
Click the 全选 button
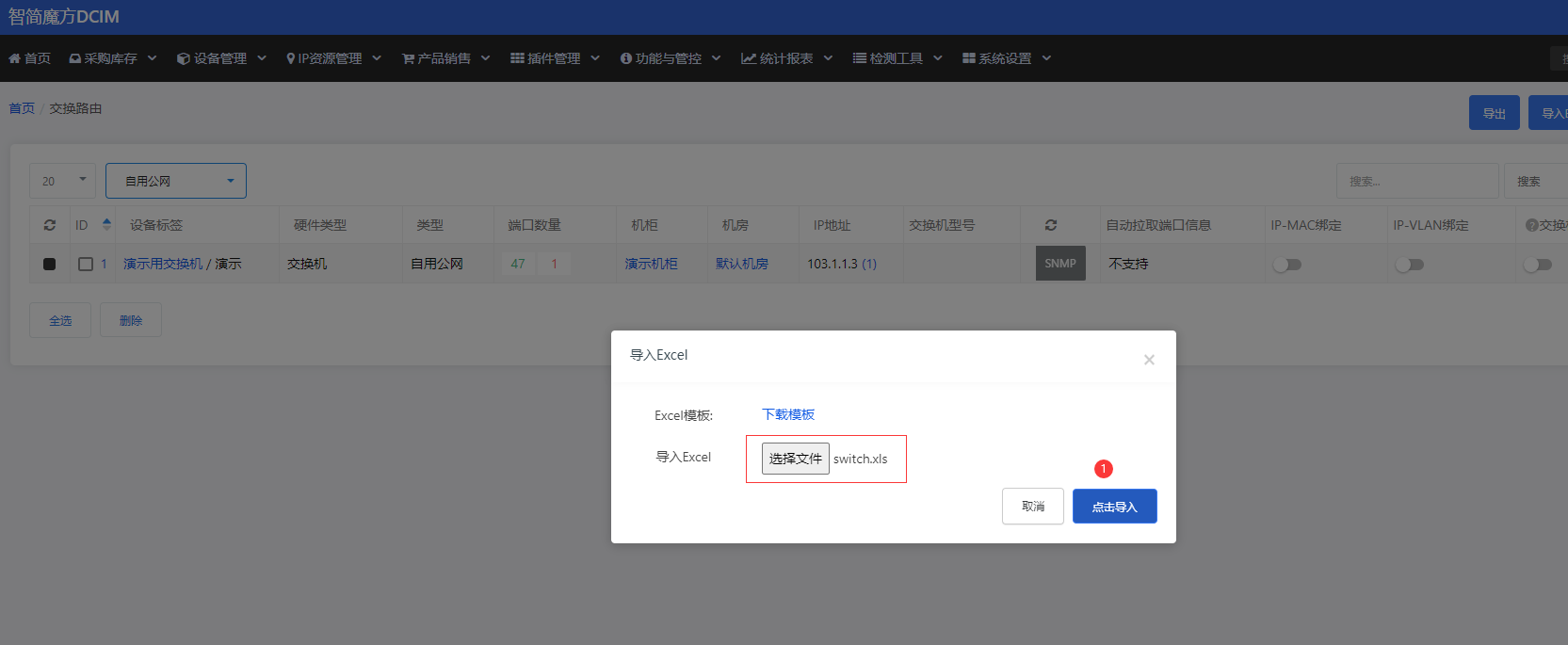pos(60,320)
